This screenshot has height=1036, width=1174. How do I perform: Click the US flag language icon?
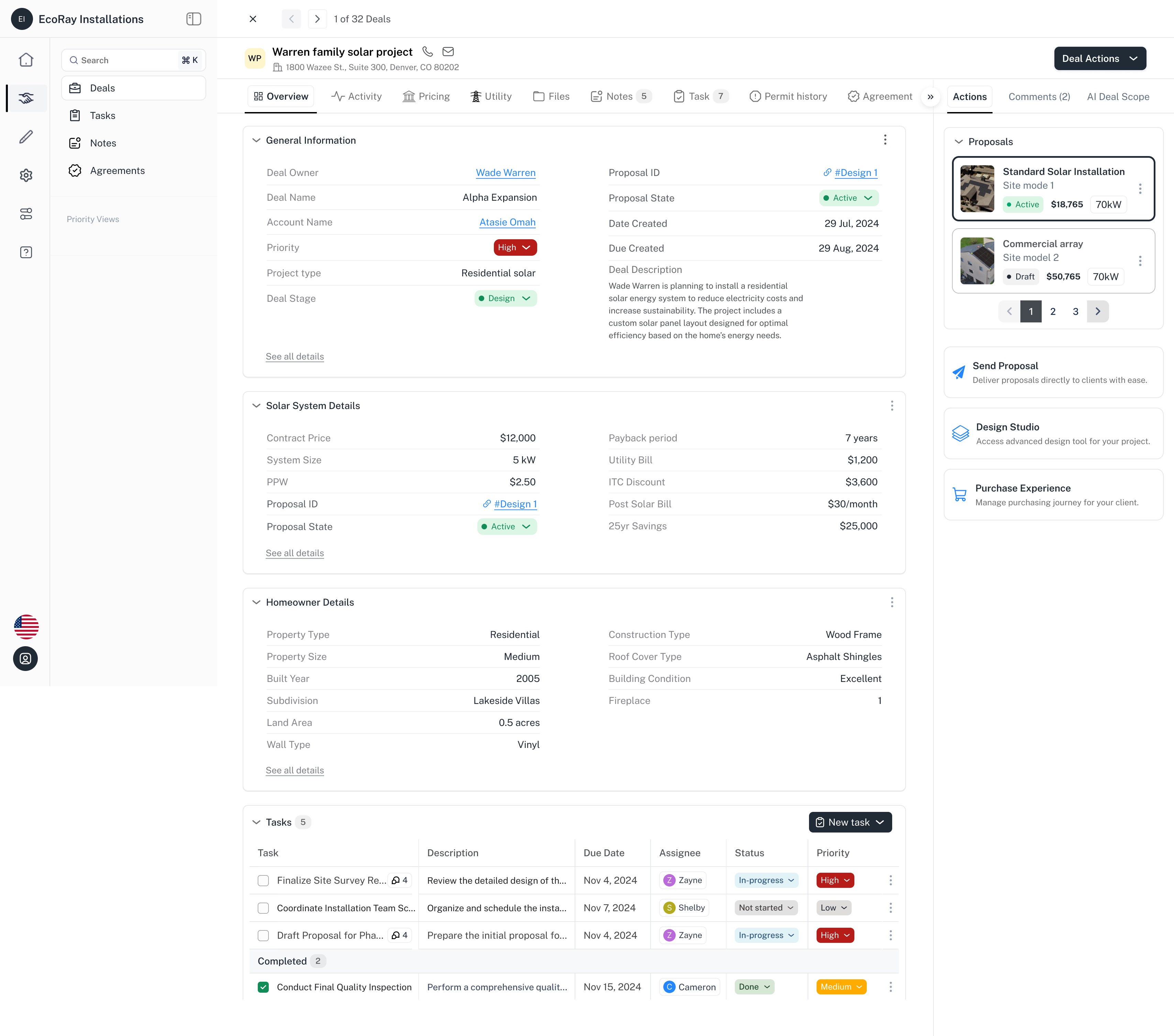tap(26, 627)
